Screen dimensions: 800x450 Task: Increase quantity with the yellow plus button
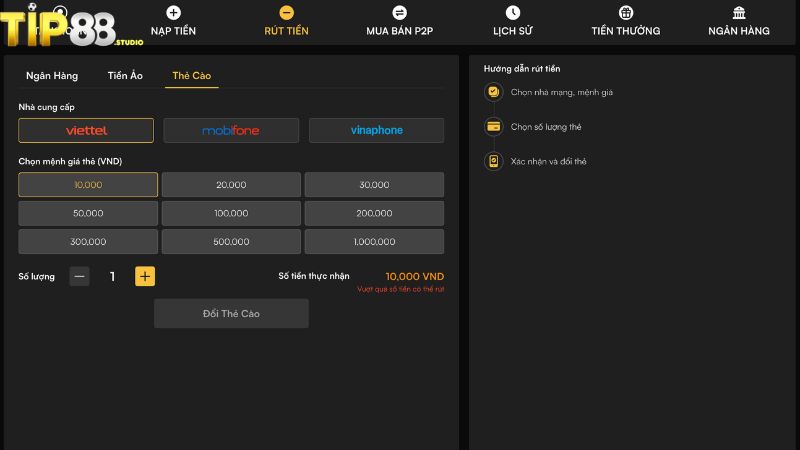(x=145, y=276)
